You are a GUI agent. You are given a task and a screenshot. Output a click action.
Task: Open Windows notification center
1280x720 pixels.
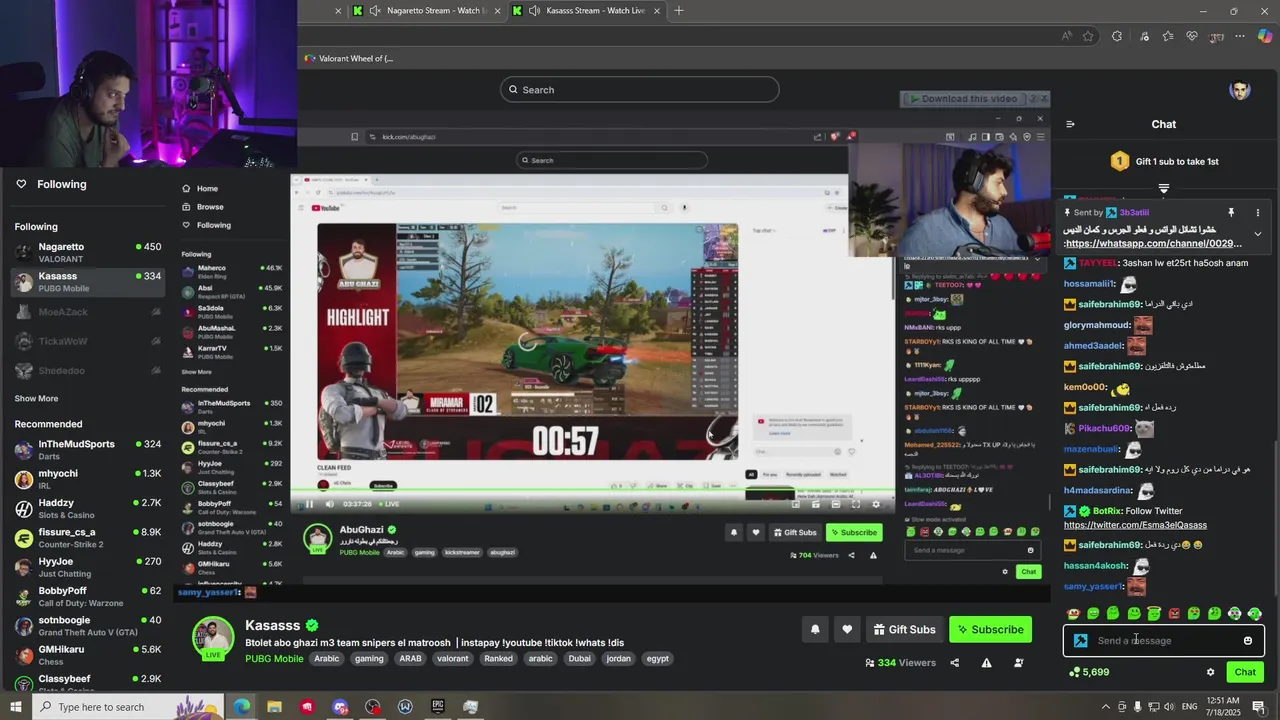(1259, 707)
